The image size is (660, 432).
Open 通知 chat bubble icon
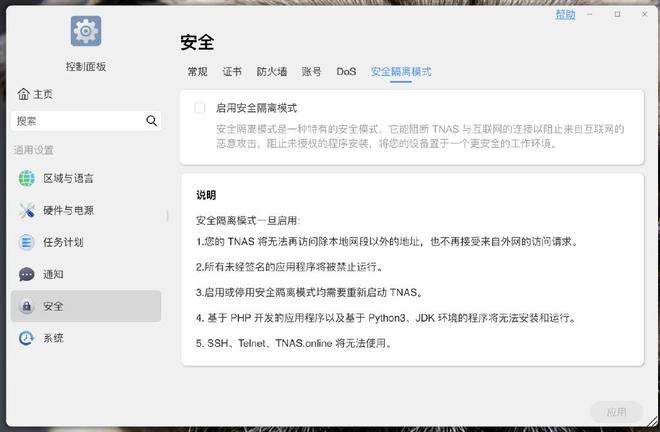pos(27,274)
